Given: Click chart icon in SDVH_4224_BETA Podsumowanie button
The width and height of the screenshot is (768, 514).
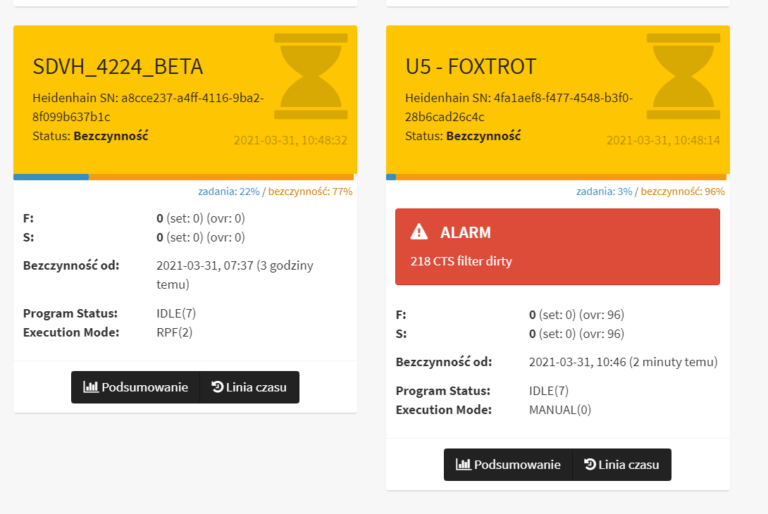Looking at the screenshot, I should point(90,387).
